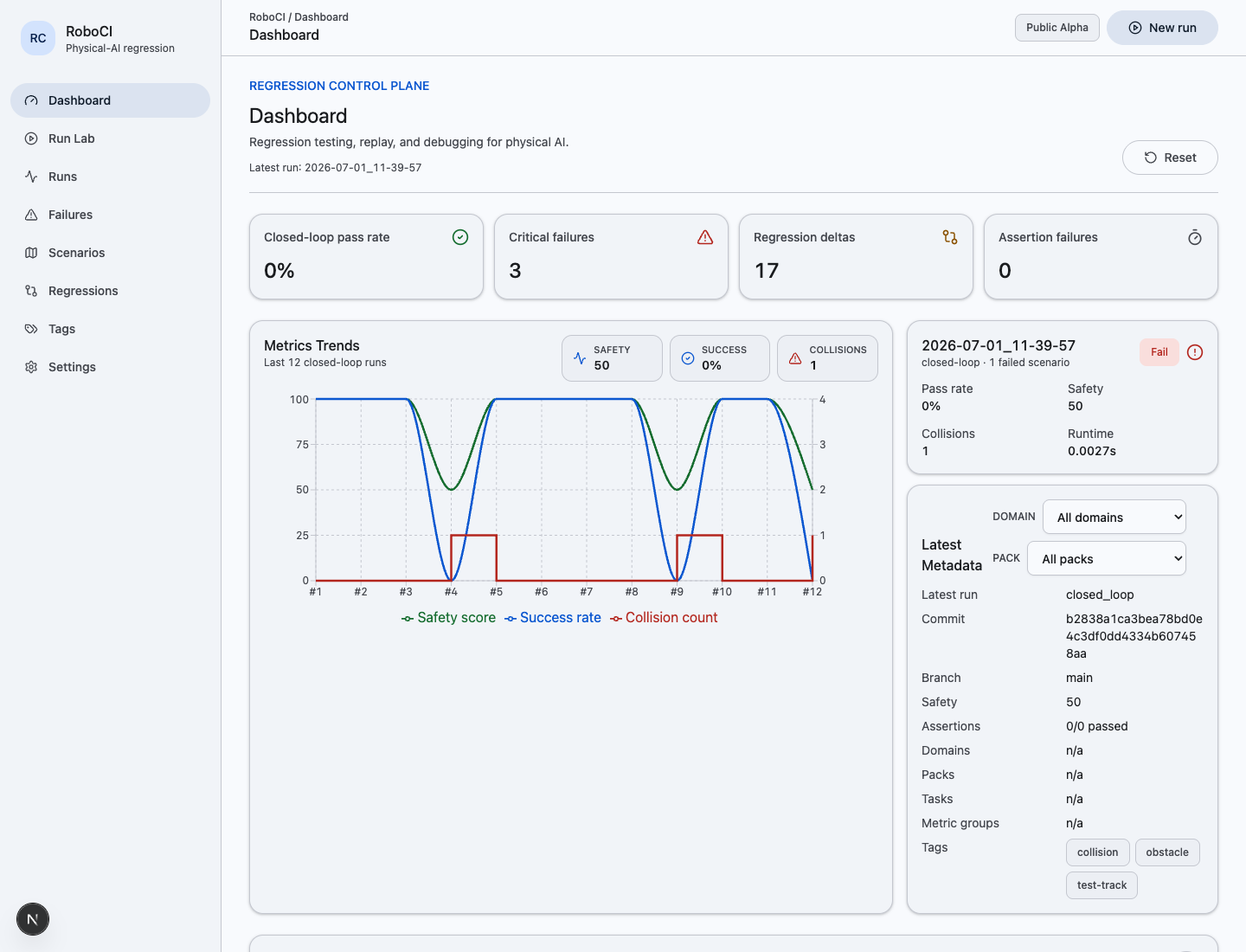Click the play icon in New run
The image size is (1246, 952).
click(x=1135, y=28)
